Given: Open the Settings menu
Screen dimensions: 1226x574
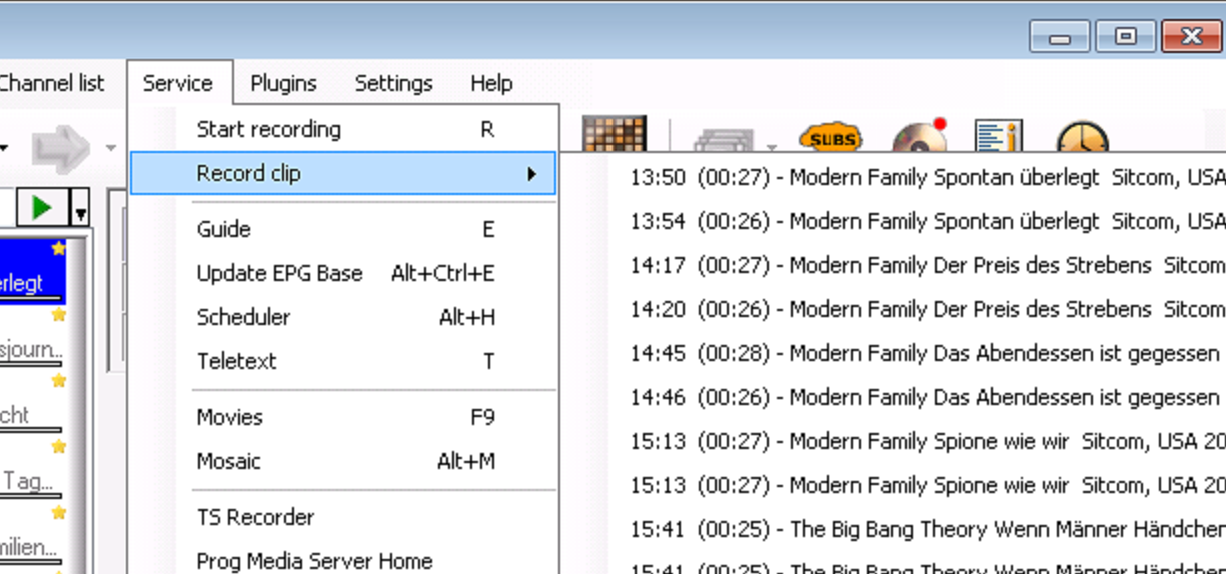Looking at the screenshot, I should (x=393, y=83).
